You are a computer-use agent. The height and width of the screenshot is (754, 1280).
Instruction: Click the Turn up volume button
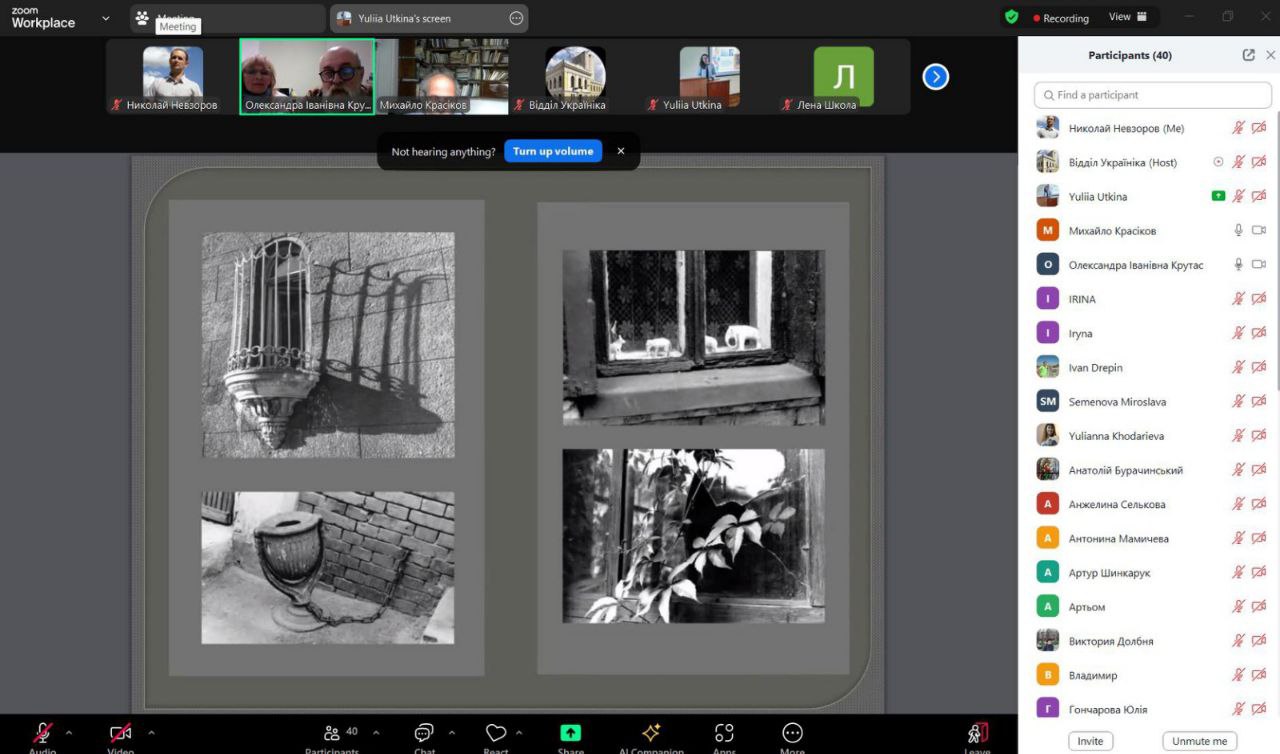pos(552,151)
